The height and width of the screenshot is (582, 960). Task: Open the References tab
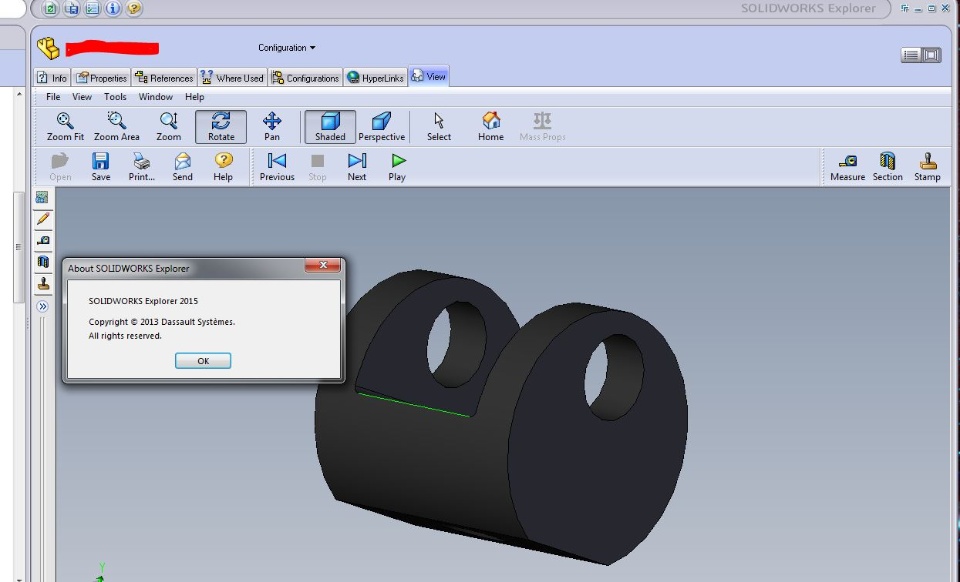coord(165,78)
